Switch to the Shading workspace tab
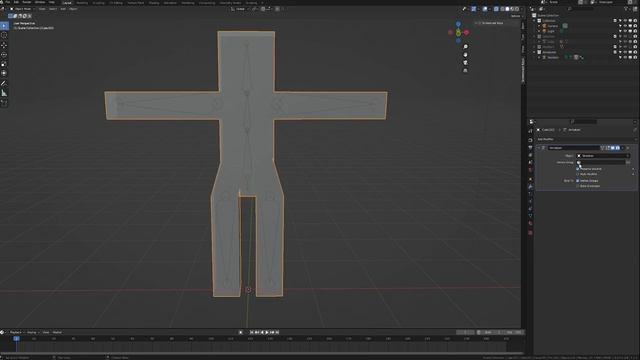Image resolution: width=640 pixels, height=360 pixels. (154, 2)
